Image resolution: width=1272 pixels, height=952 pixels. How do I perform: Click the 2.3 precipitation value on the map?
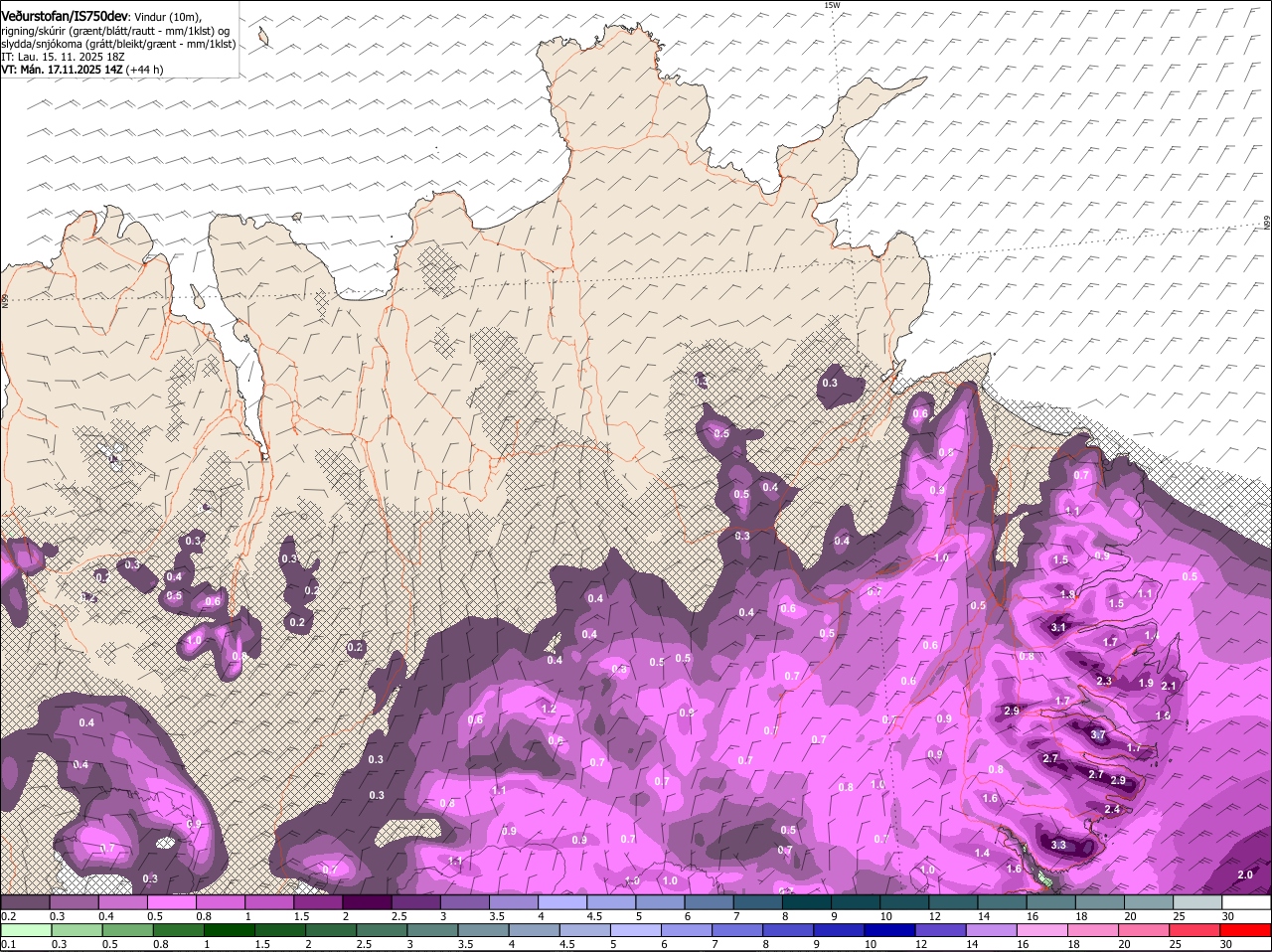coord(1104,681)
